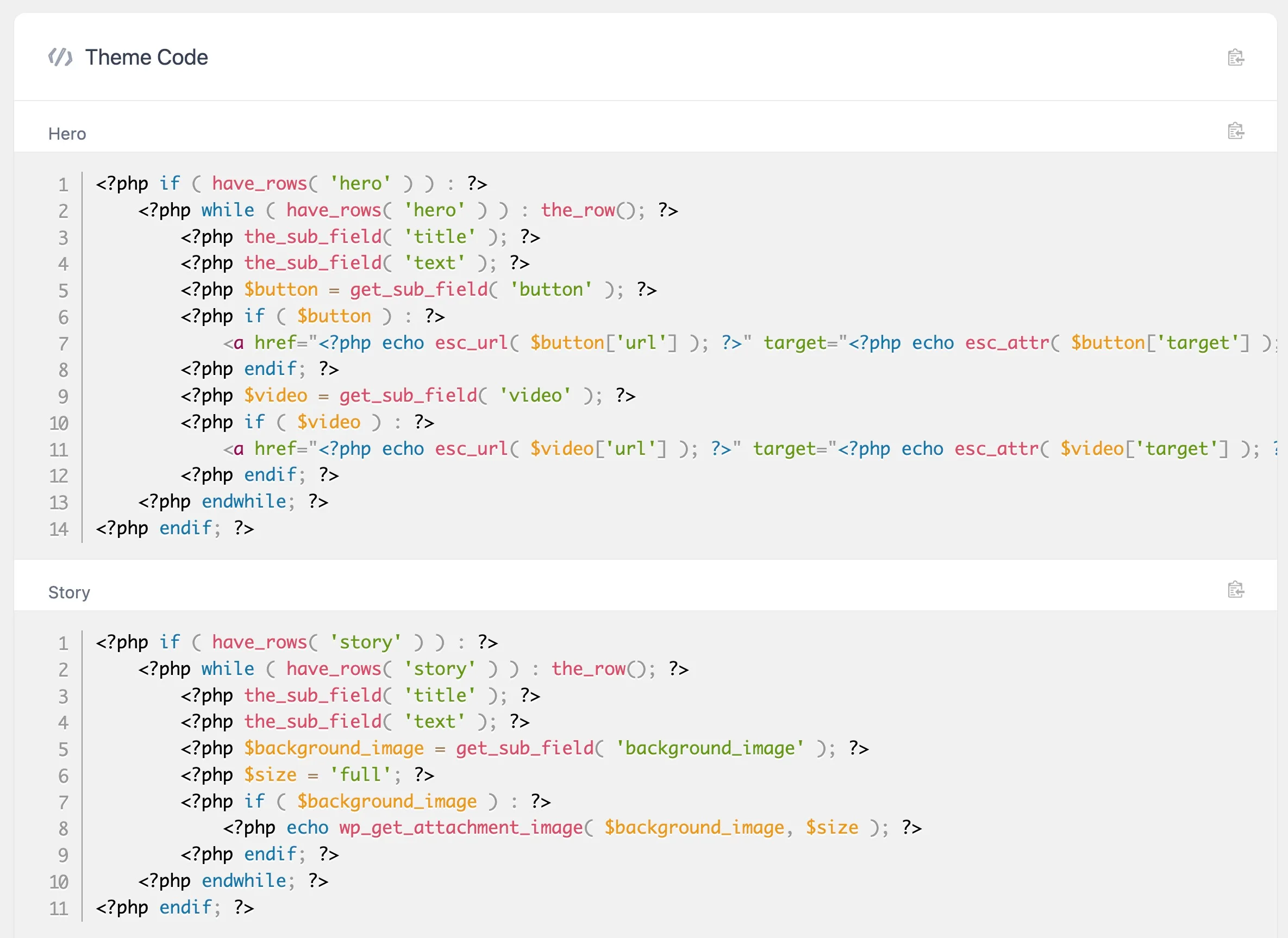Image resolution: width=1288 pixels, height=938 pixels.
Task: Click Story line 8 wp_get_attachment_image call
Action: point(572,828)
